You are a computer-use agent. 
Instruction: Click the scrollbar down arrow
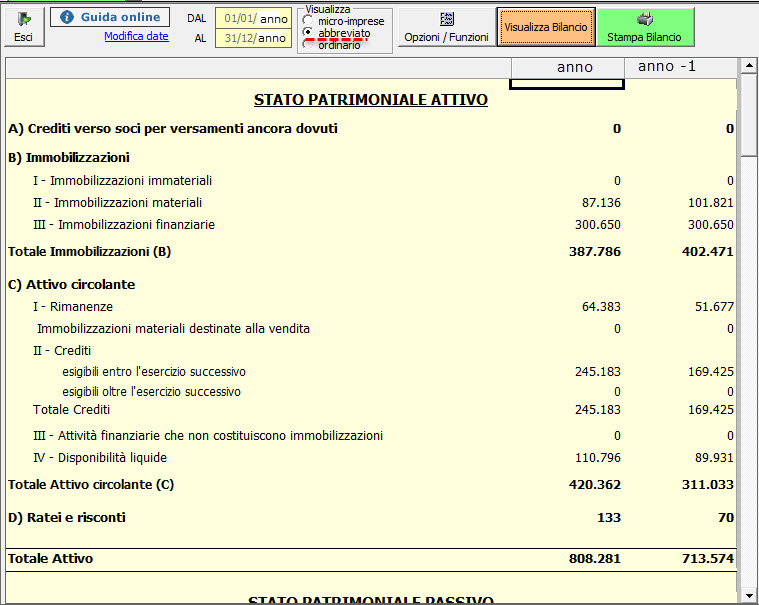[748, 596]
